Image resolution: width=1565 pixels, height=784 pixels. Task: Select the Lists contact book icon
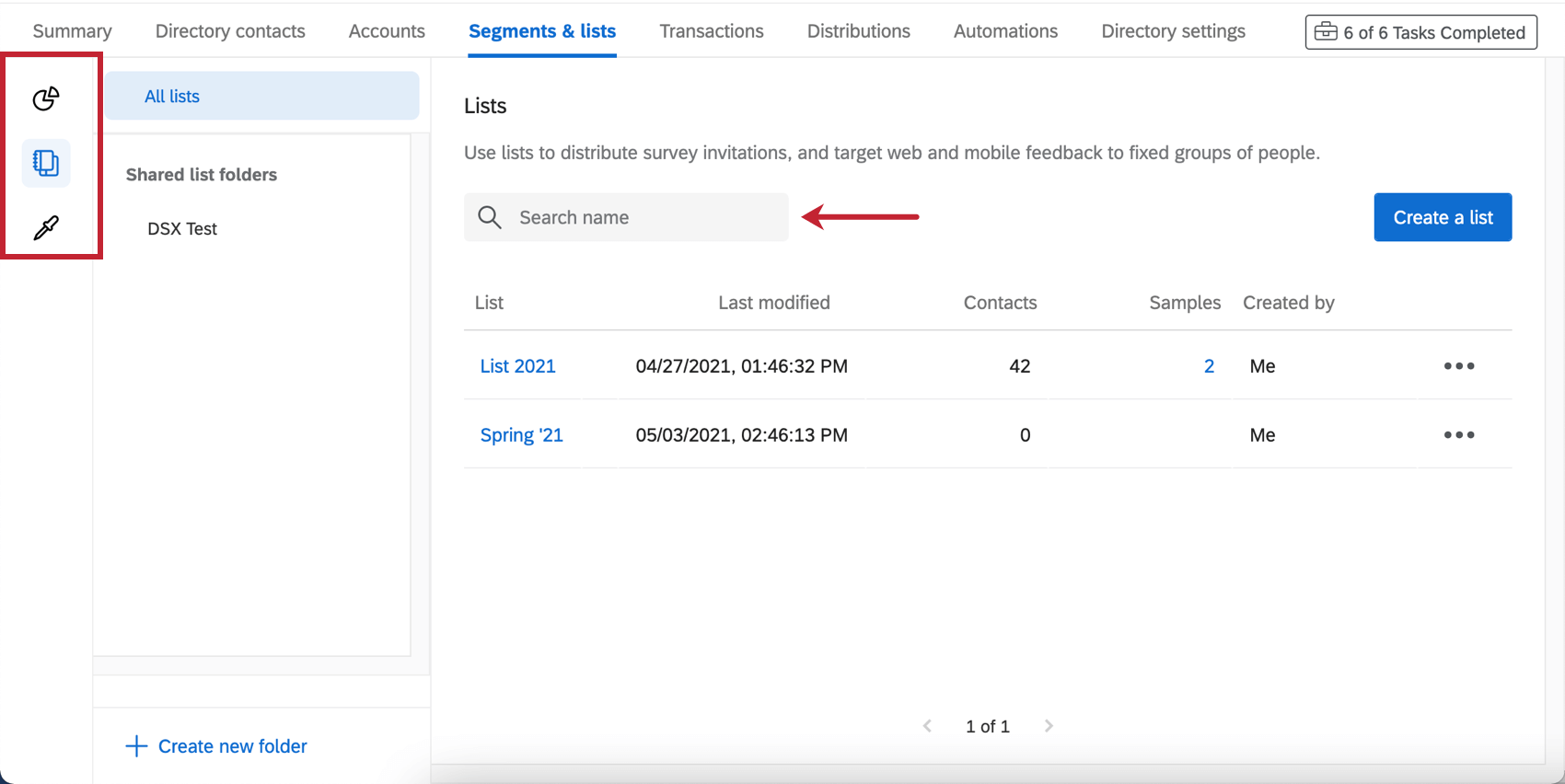(46, 163)
